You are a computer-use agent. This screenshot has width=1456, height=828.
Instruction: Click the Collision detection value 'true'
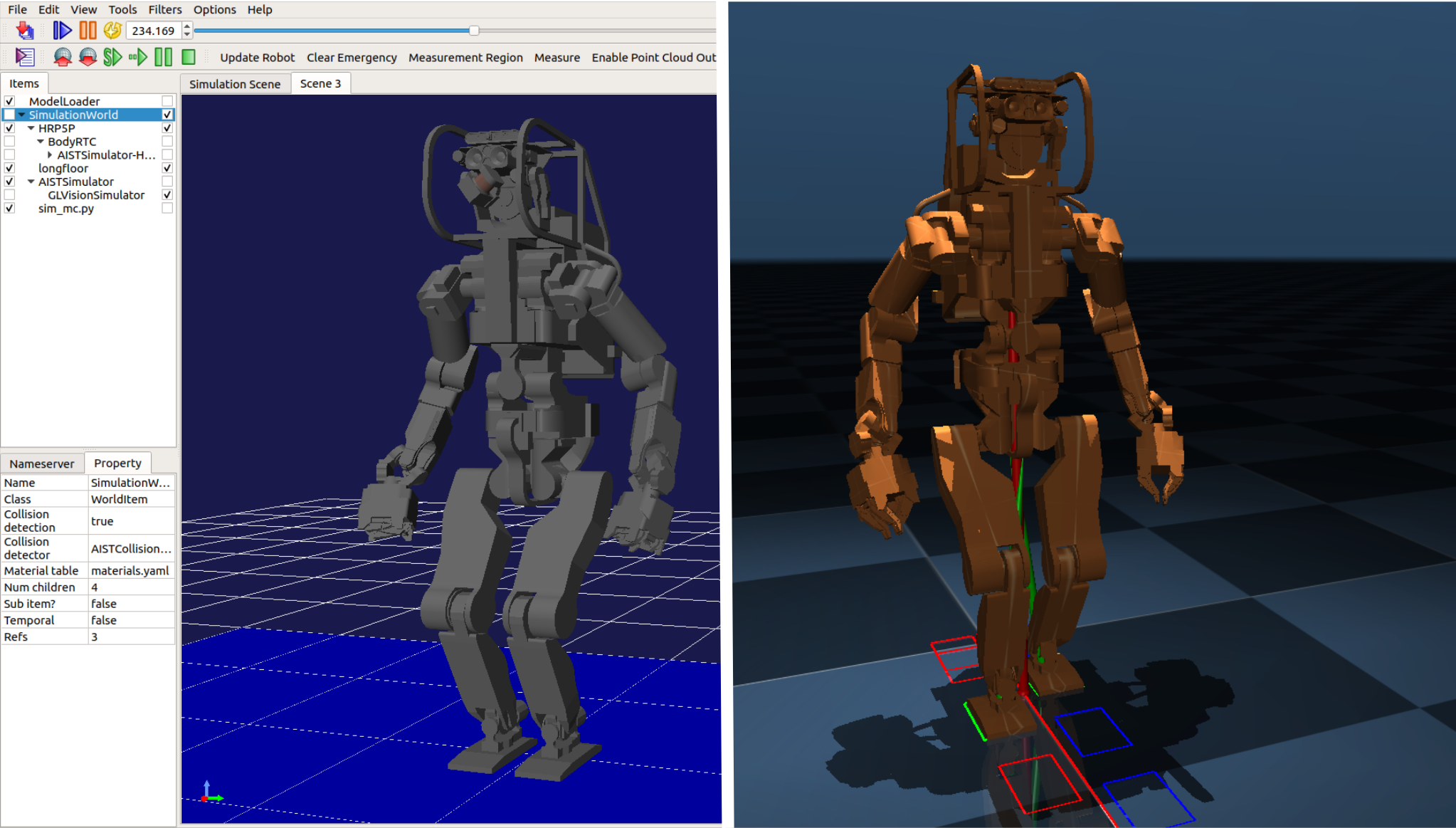coord(131,521)
